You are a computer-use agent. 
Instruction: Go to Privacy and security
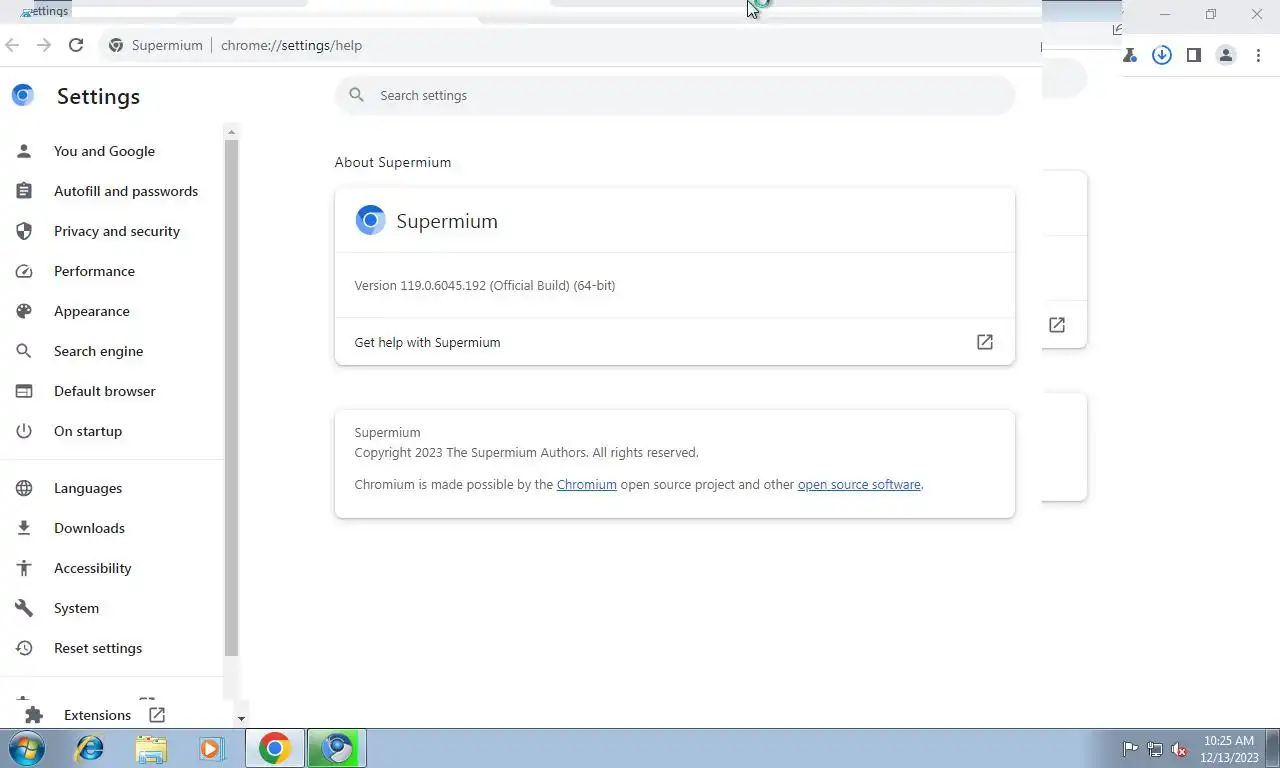(117, 231)
